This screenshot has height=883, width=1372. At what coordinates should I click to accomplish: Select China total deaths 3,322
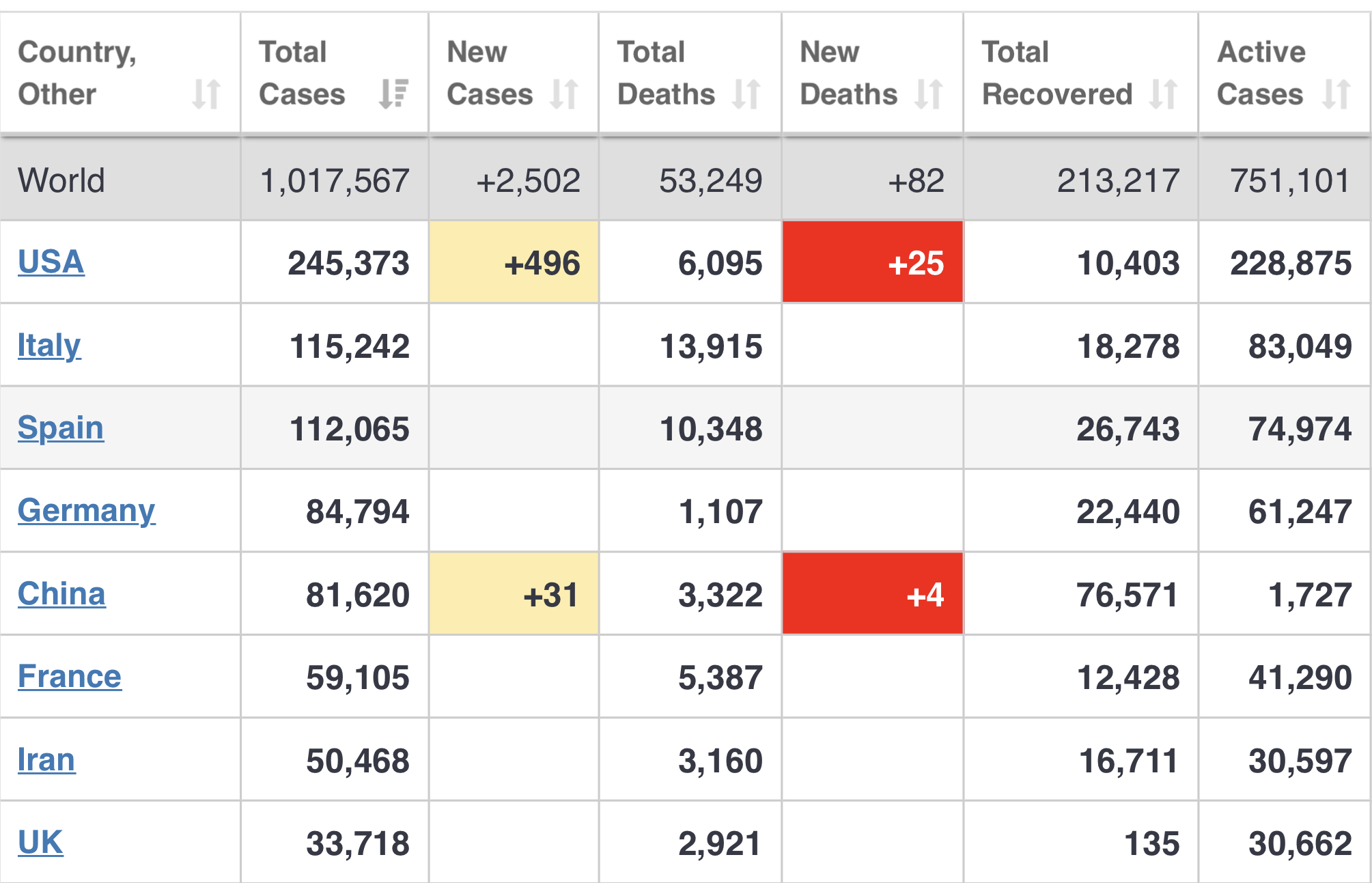click(720, 595)
